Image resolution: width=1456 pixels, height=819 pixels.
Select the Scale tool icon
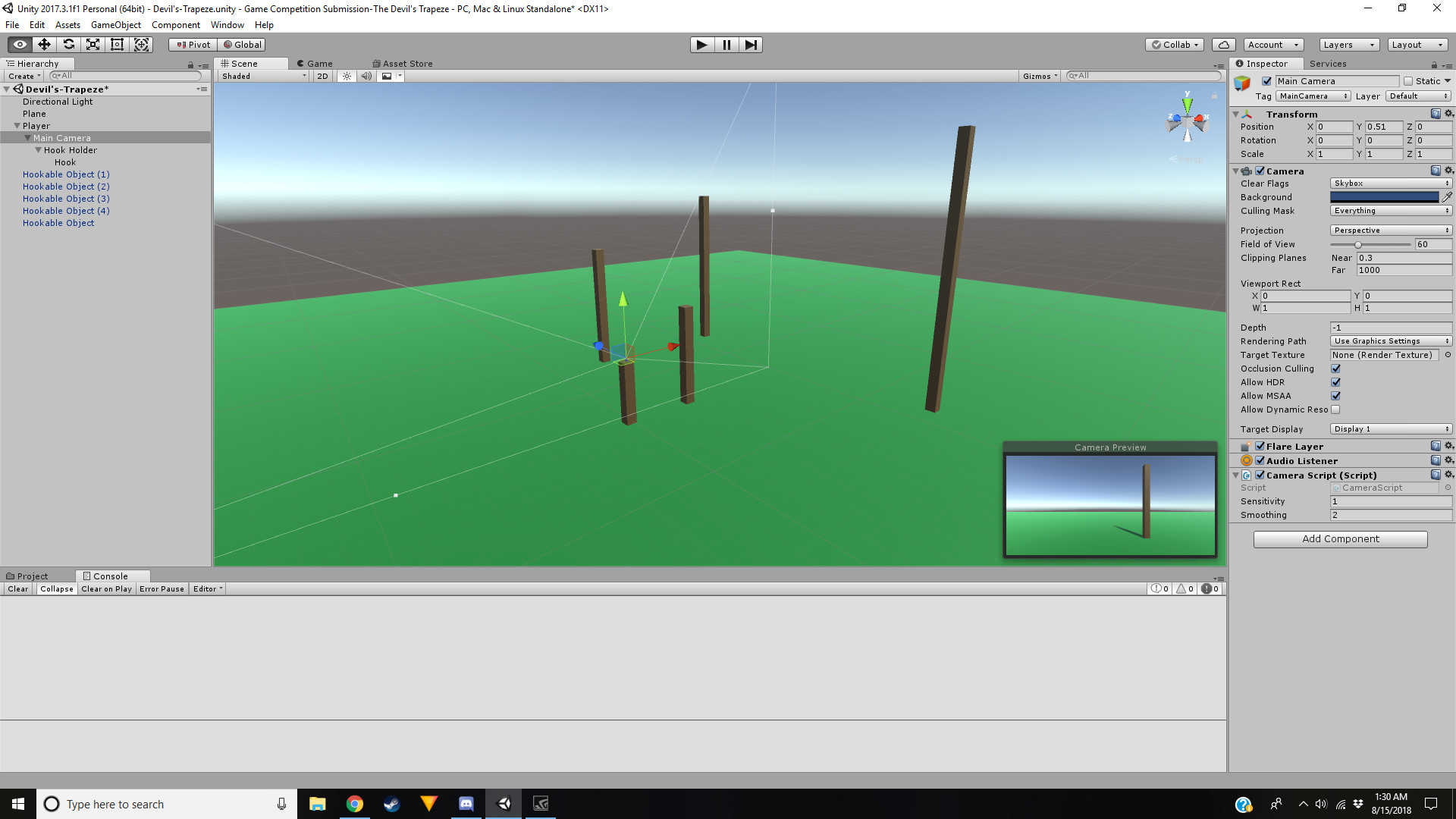tap(93, 45)
